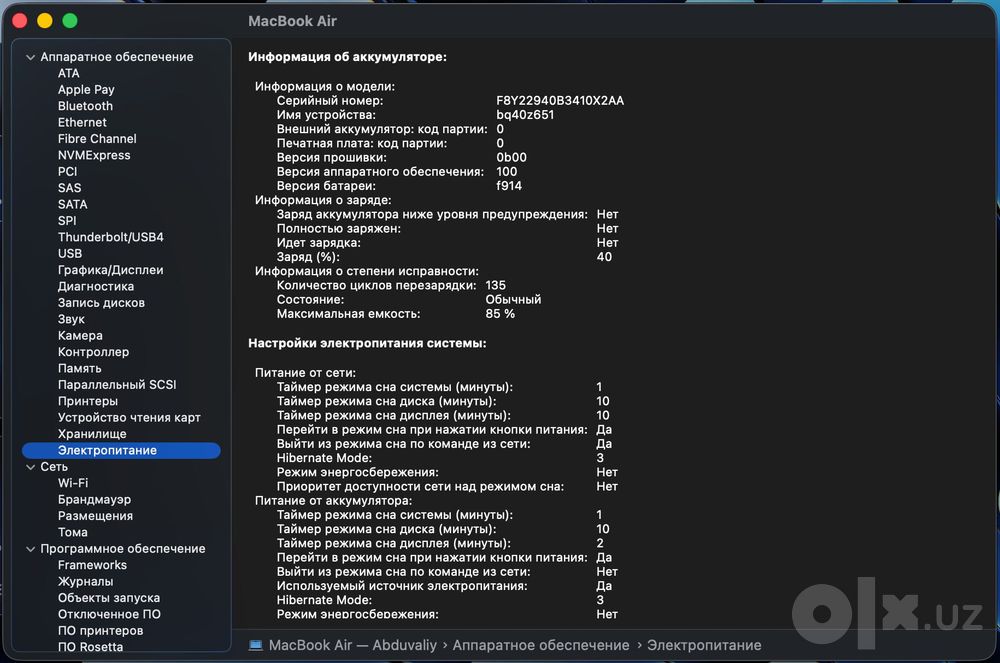Select SATA in the sidebar
Screen dimensions: 1000x663
(73, 205)
